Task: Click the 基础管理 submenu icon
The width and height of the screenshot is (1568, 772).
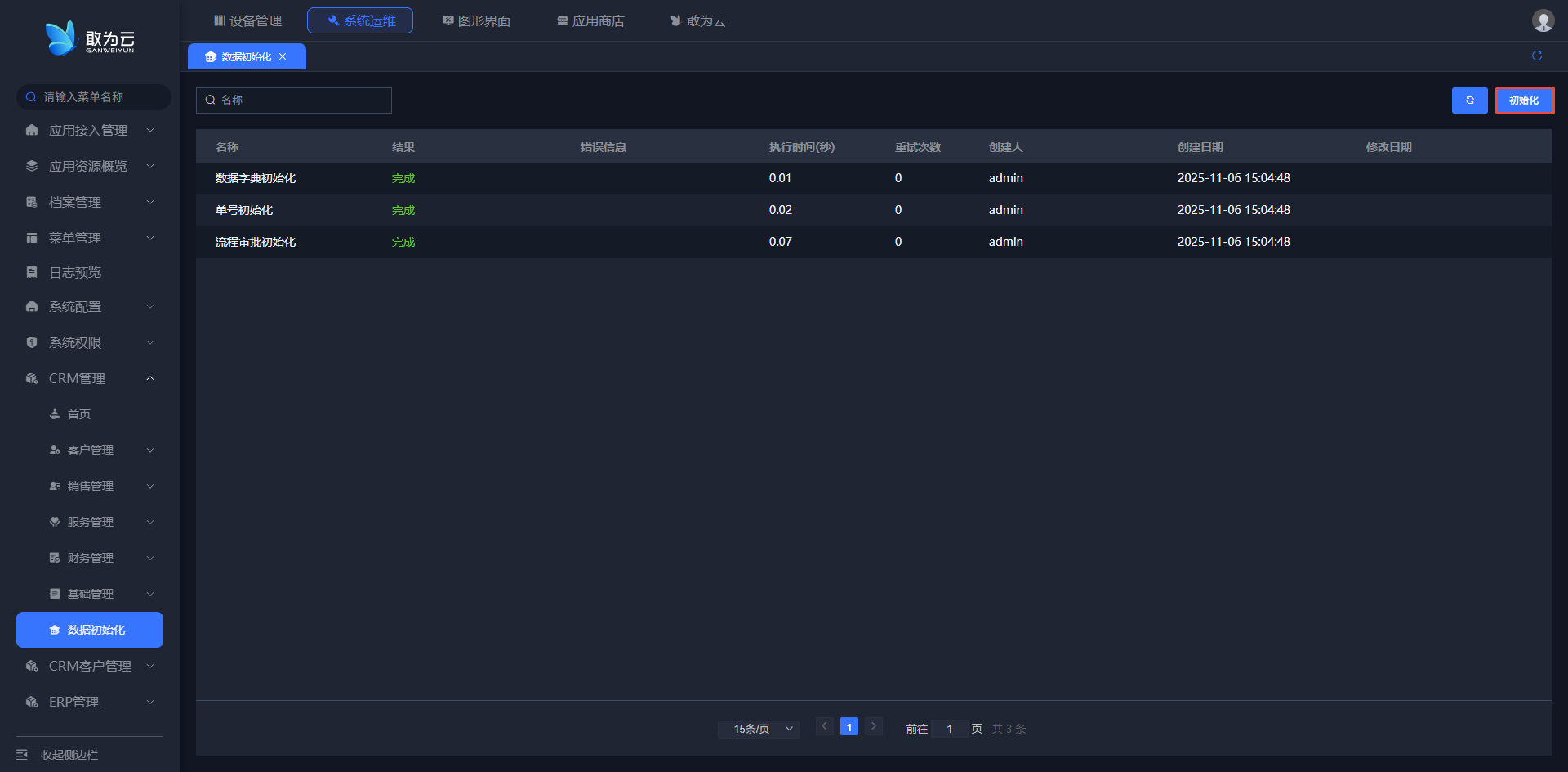Action: [x=55, y=594]
